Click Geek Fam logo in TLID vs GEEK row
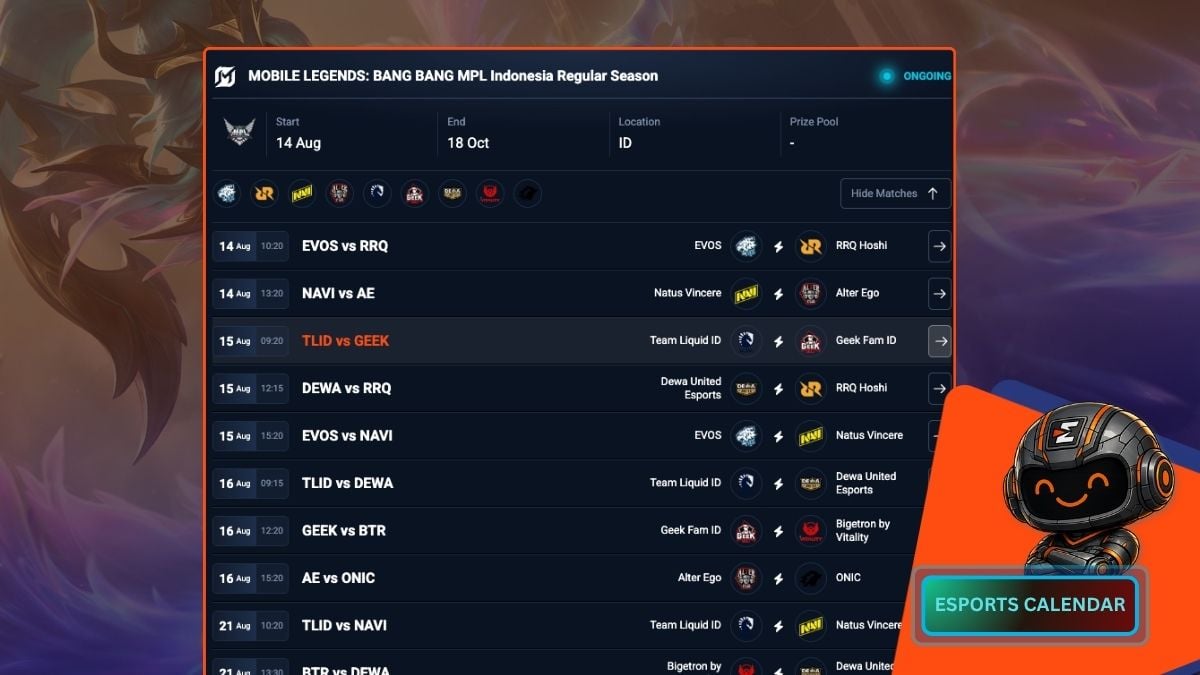 tap(810, 341)
